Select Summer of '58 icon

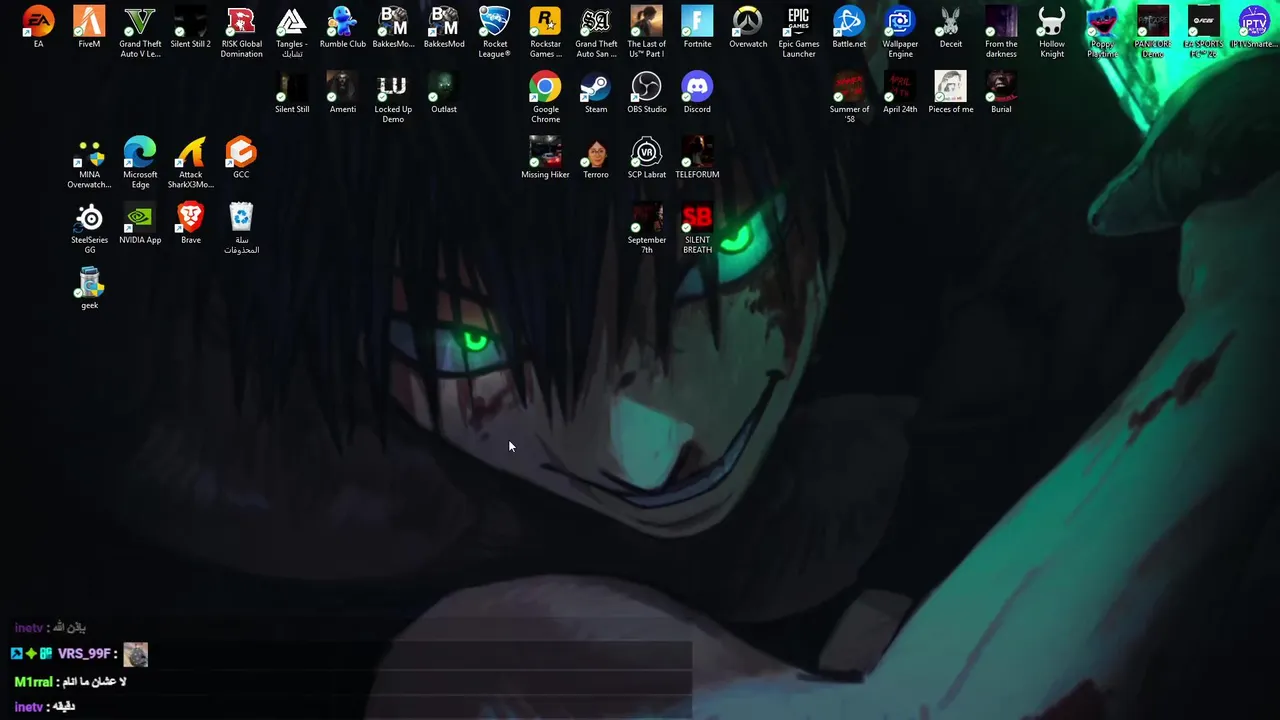point(849,87)
